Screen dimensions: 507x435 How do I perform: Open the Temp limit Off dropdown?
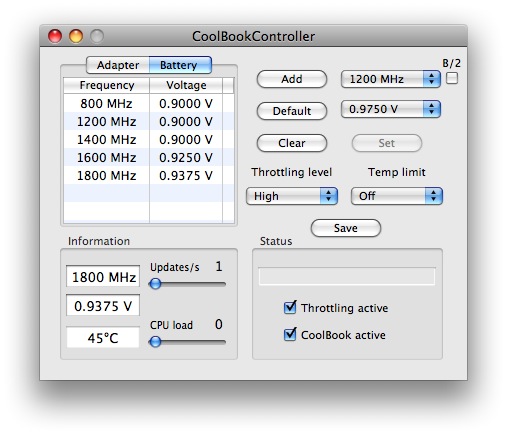coord(397,196)
